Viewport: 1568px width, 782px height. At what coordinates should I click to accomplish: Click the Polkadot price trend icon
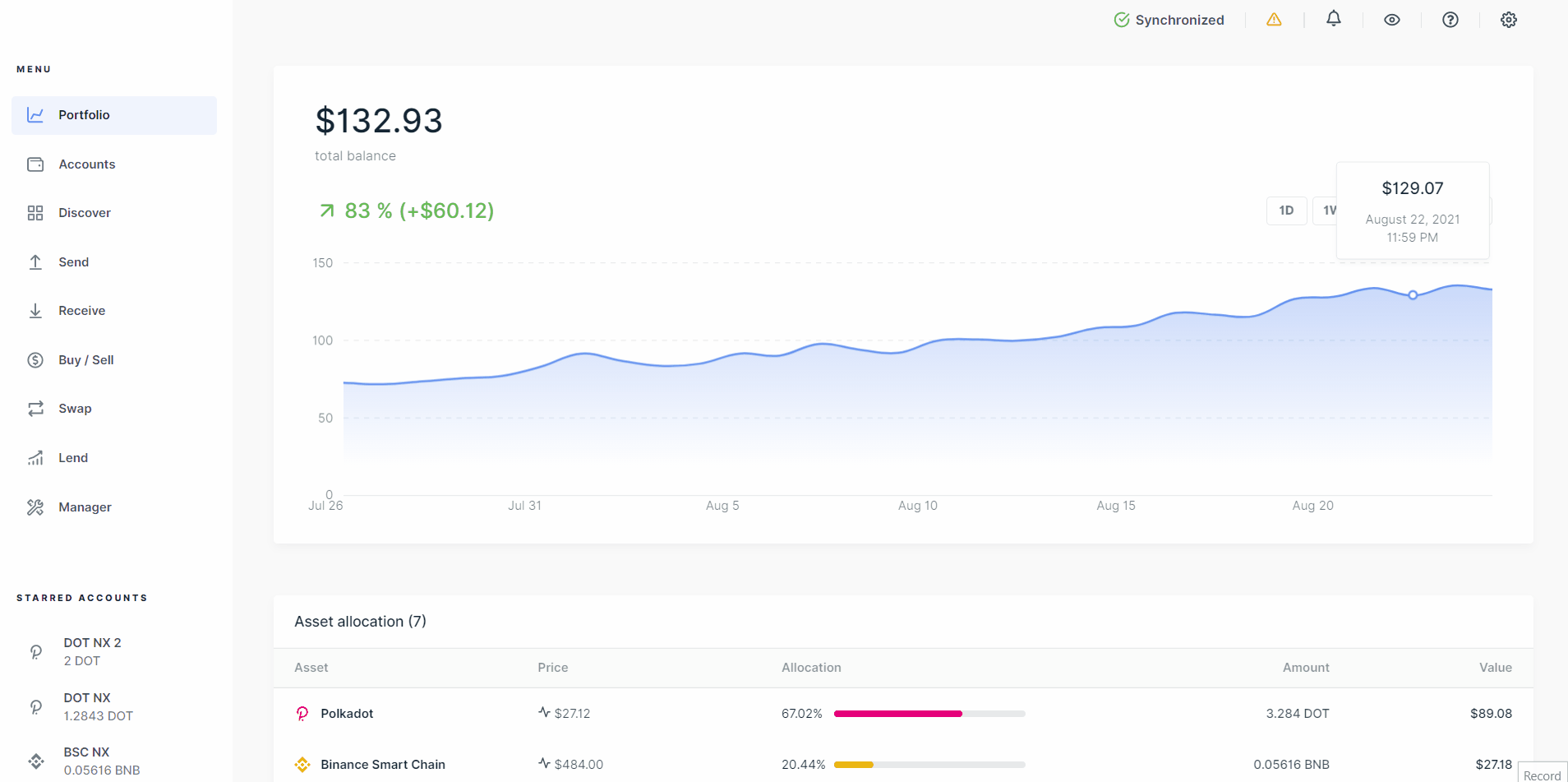544,713
